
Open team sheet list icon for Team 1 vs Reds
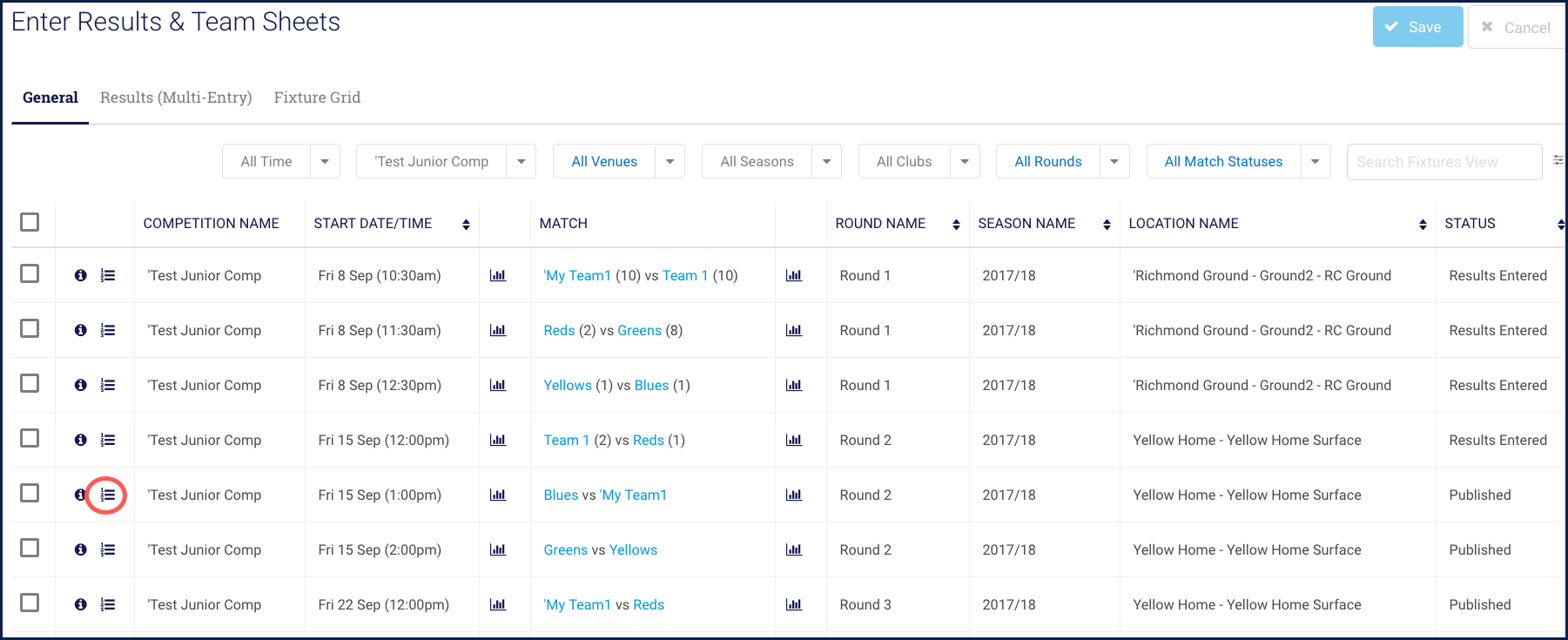click(108, 440)
